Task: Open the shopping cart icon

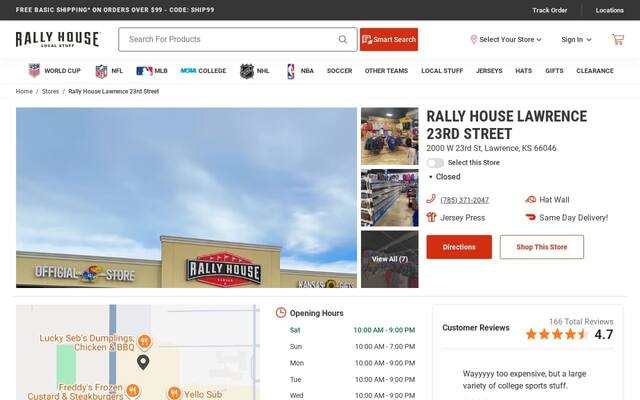Action: (x=618, y=40)
